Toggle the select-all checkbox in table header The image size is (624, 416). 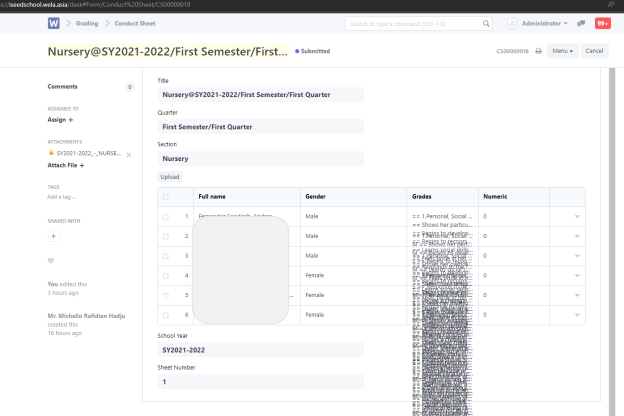[x=166, y=197]
